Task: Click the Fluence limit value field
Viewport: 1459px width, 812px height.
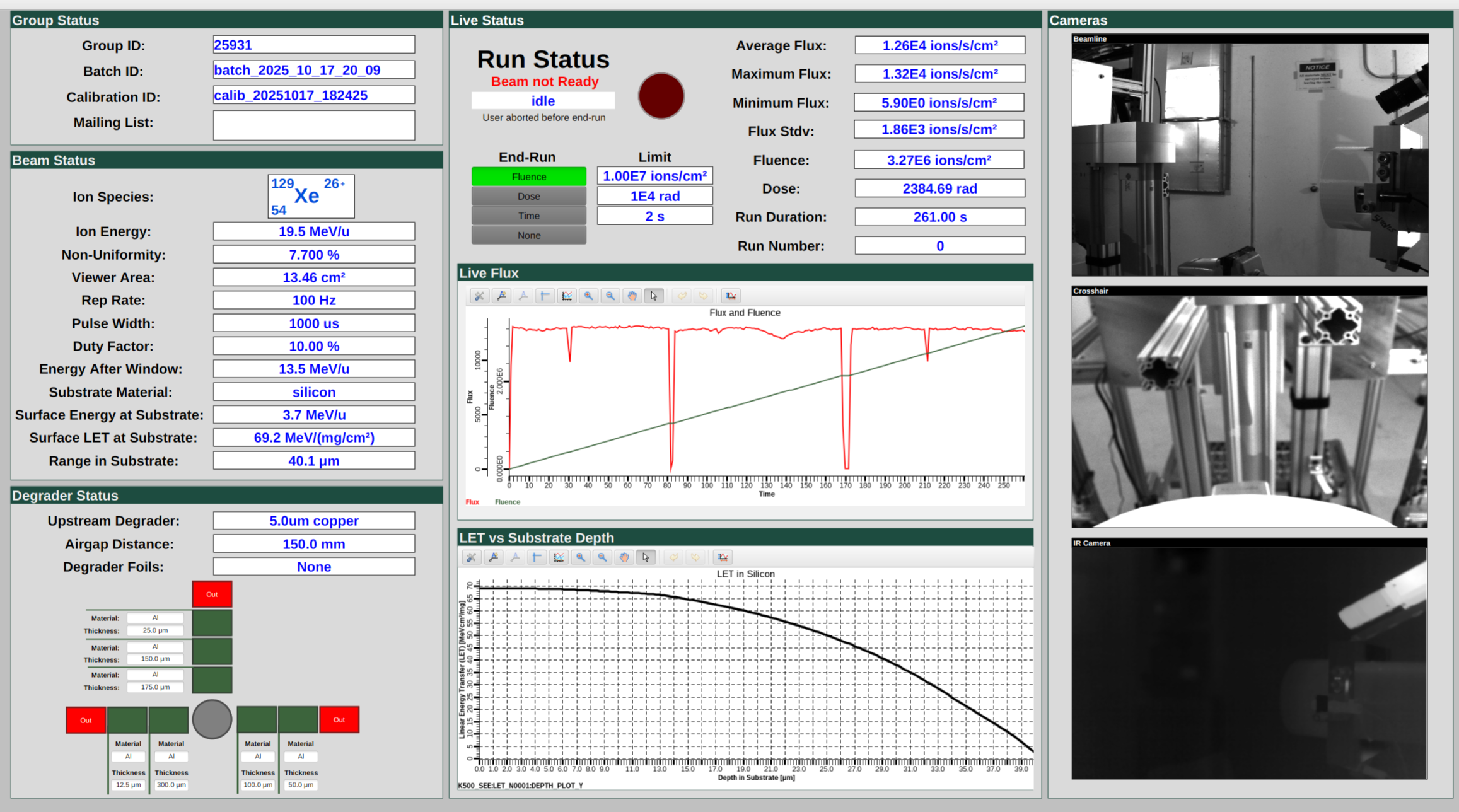Action: pos(654,176)
